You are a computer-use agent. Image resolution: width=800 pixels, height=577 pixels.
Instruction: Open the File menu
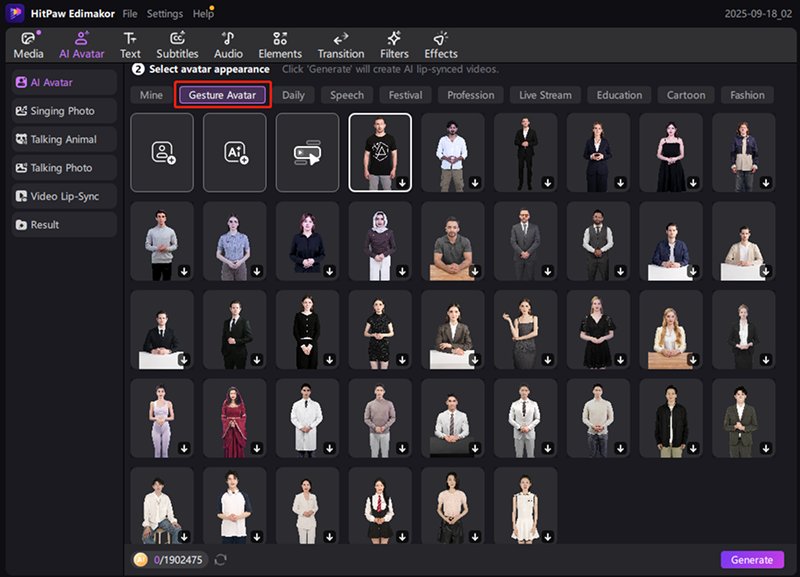point(130,14)
